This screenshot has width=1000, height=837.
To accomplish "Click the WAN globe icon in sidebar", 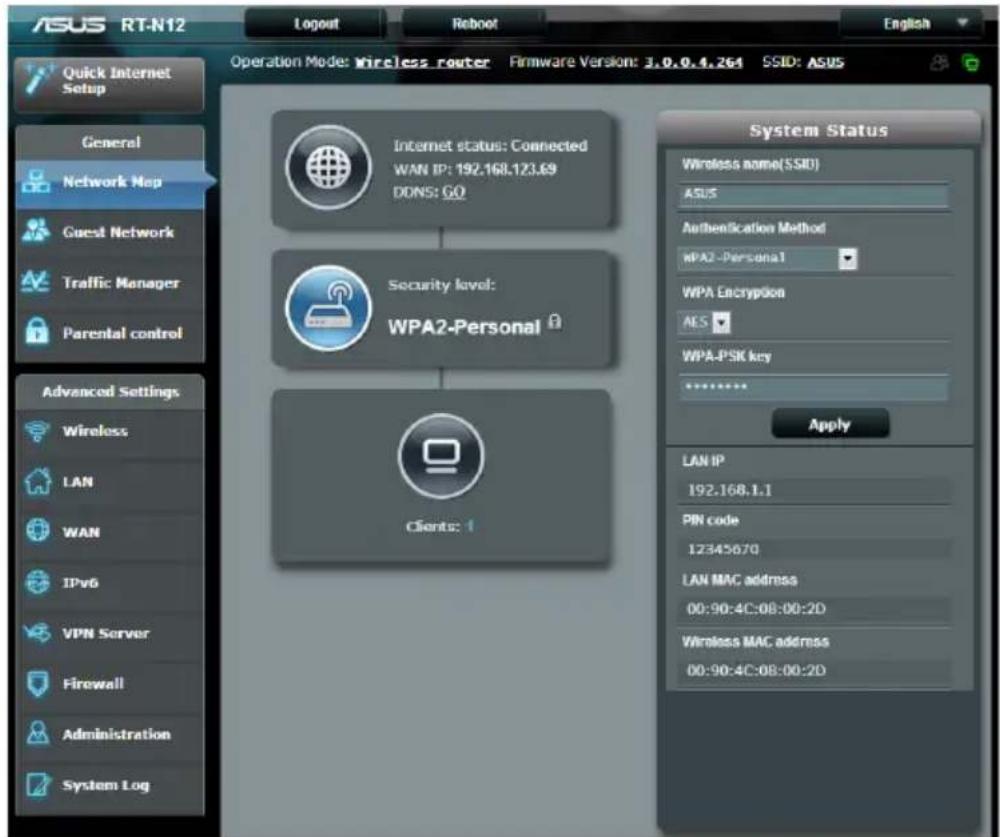I will 37,531.
